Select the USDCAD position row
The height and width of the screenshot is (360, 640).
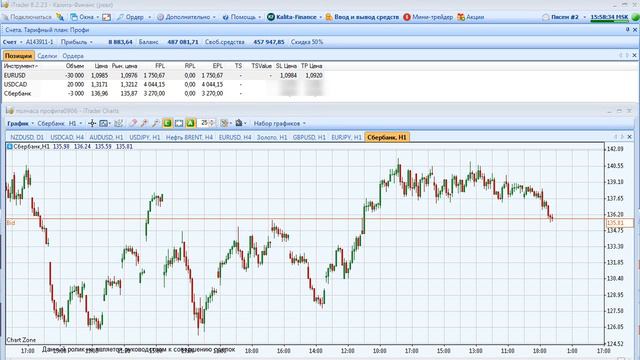[163, 84]
